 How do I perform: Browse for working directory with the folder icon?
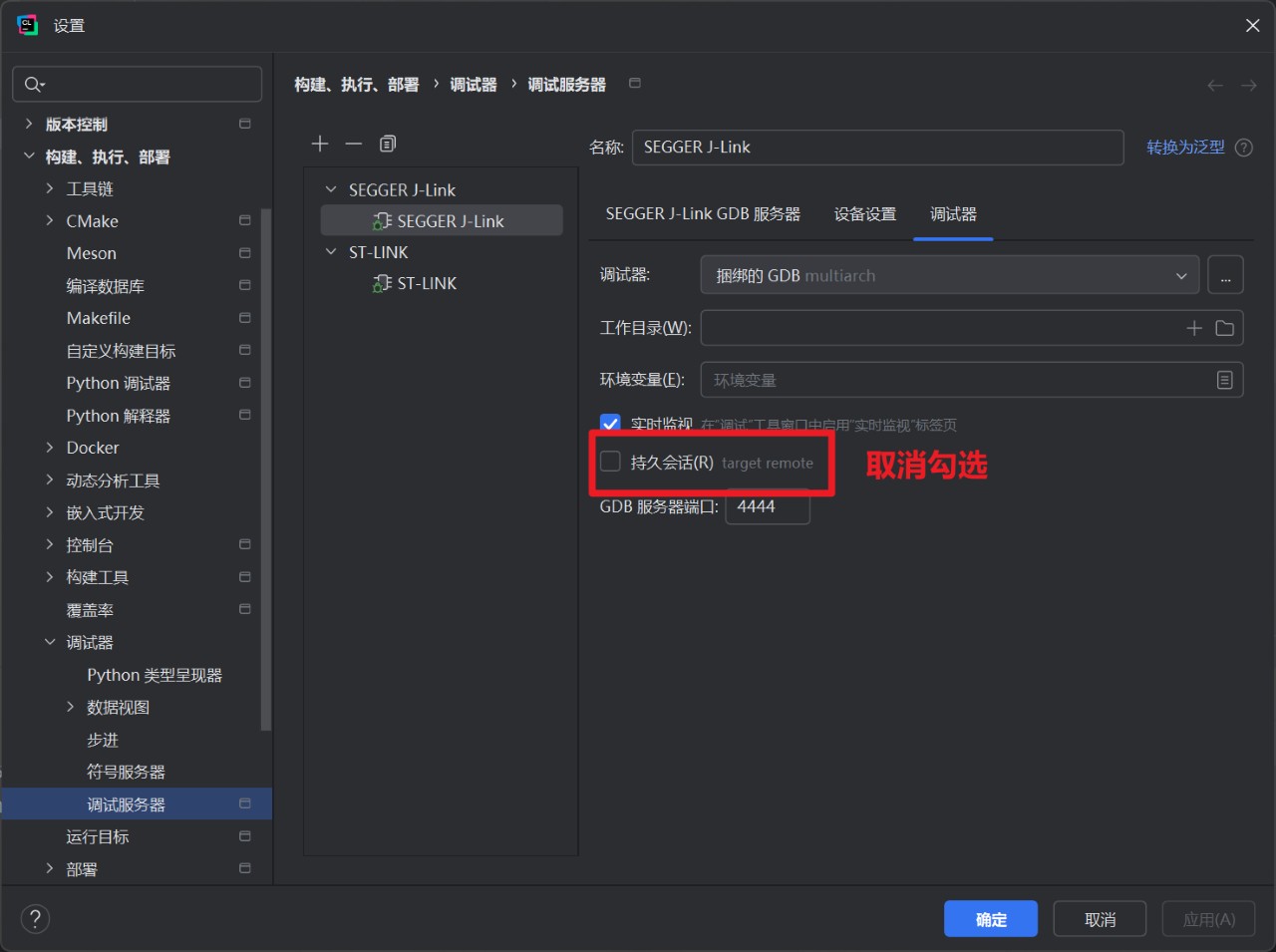pyautogui.click(x=1225, y=328)
